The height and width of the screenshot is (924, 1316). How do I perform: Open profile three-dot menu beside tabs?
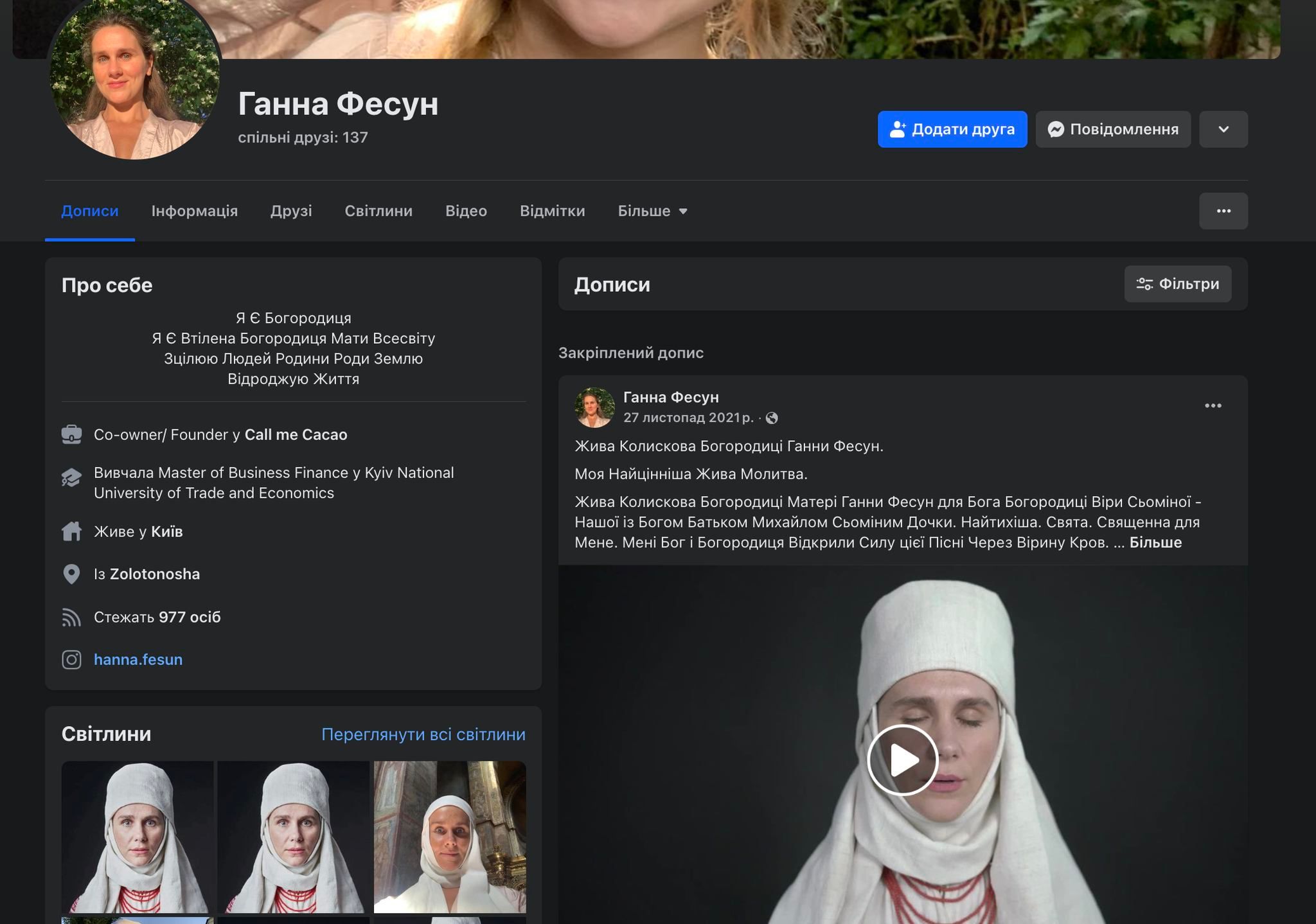pos(1223,211)
